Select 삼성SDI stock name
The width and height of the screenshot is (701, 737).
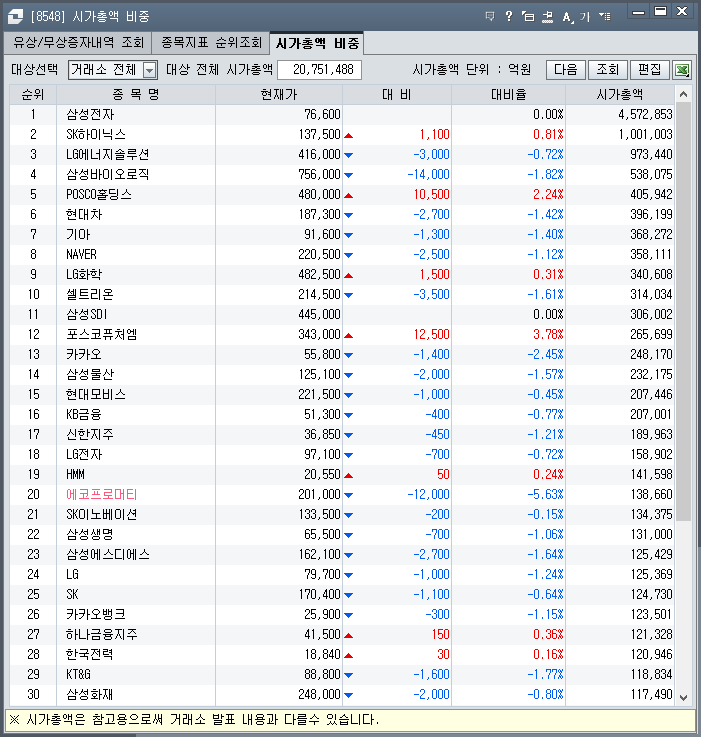click(x=87, y=314)
